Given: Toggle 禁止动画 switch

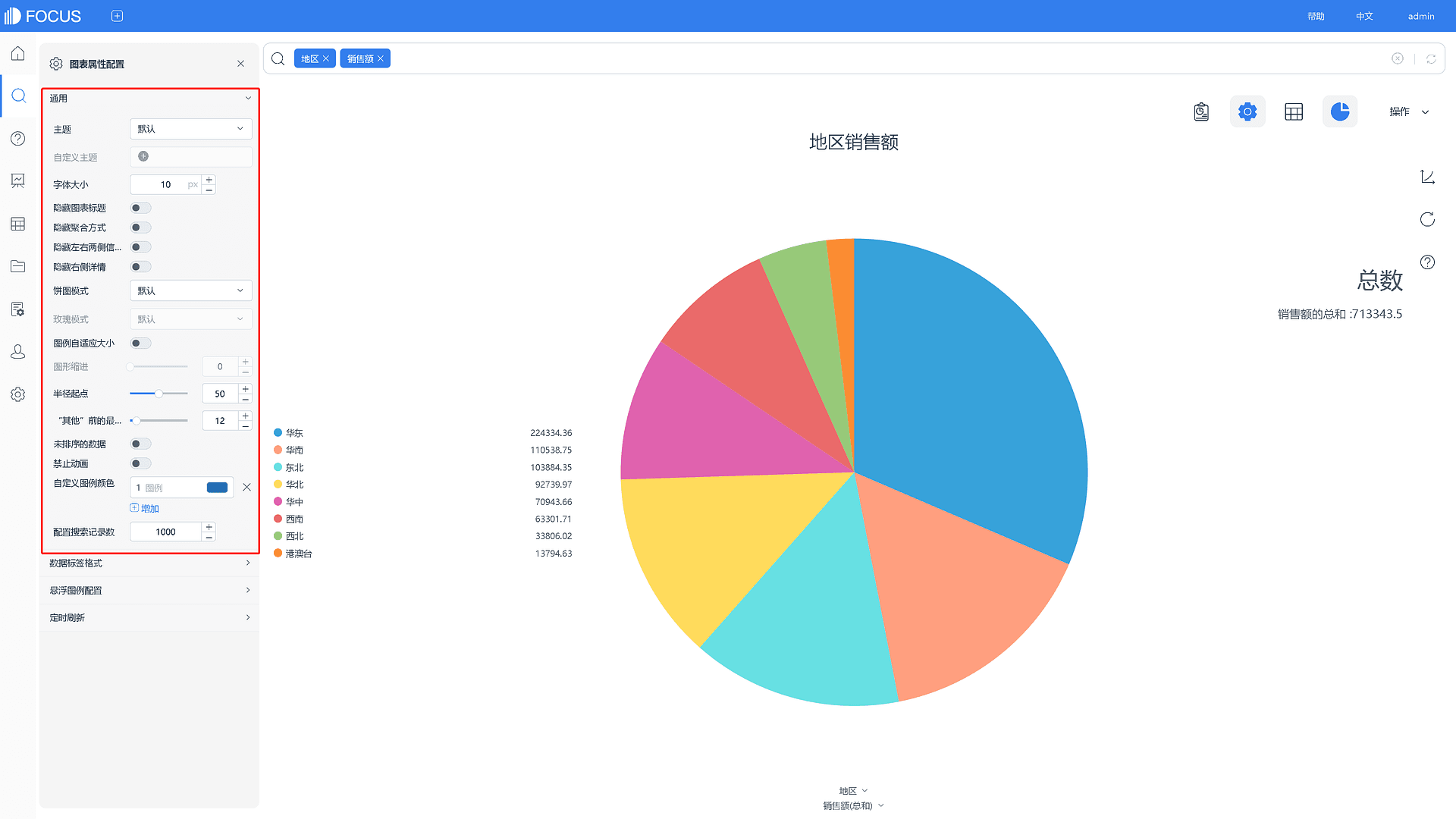Looking at the screenshot, I should tap(140, 463).
